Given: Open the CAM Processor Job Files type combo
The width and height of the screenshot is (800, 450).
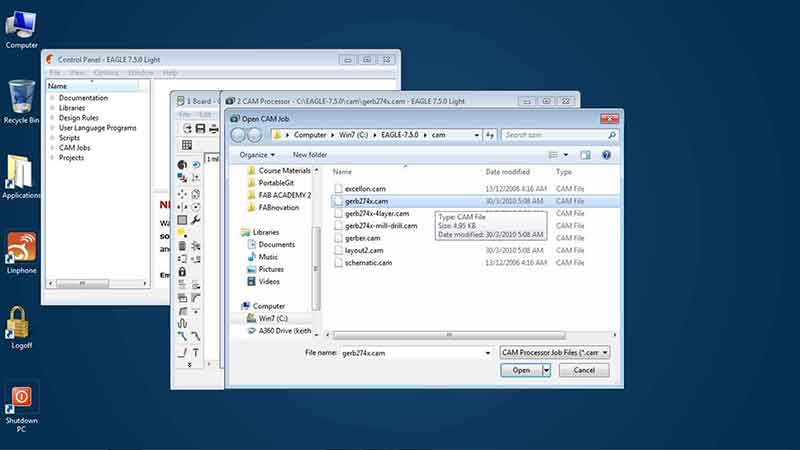Looking at the screenshot, I should [555, 353].
